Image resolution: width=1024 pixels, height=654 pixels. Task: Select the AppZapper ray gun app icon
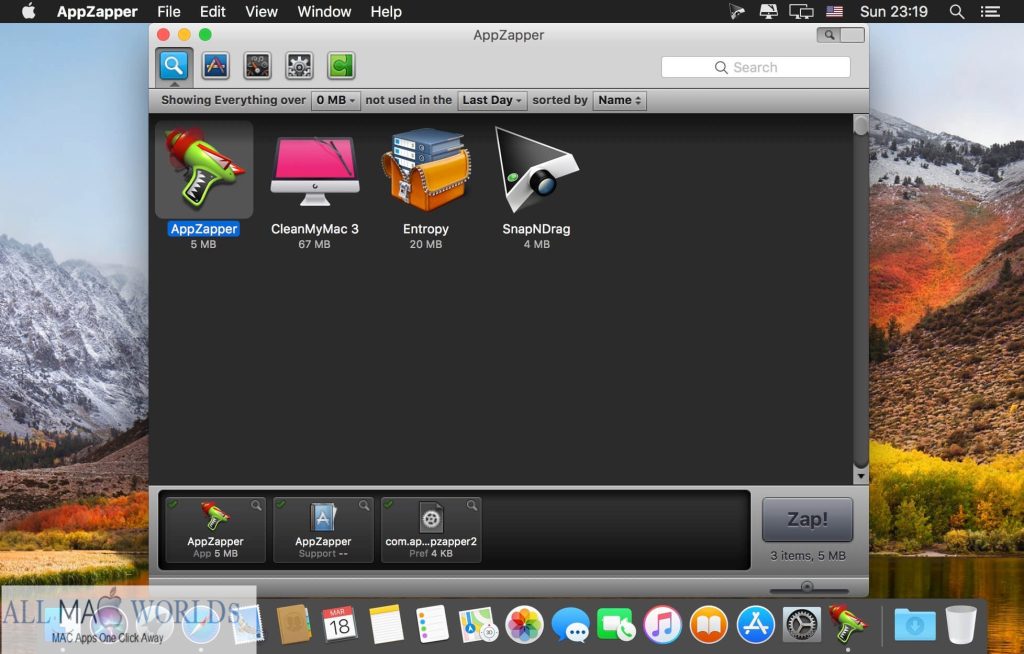(x=204, y=169)
